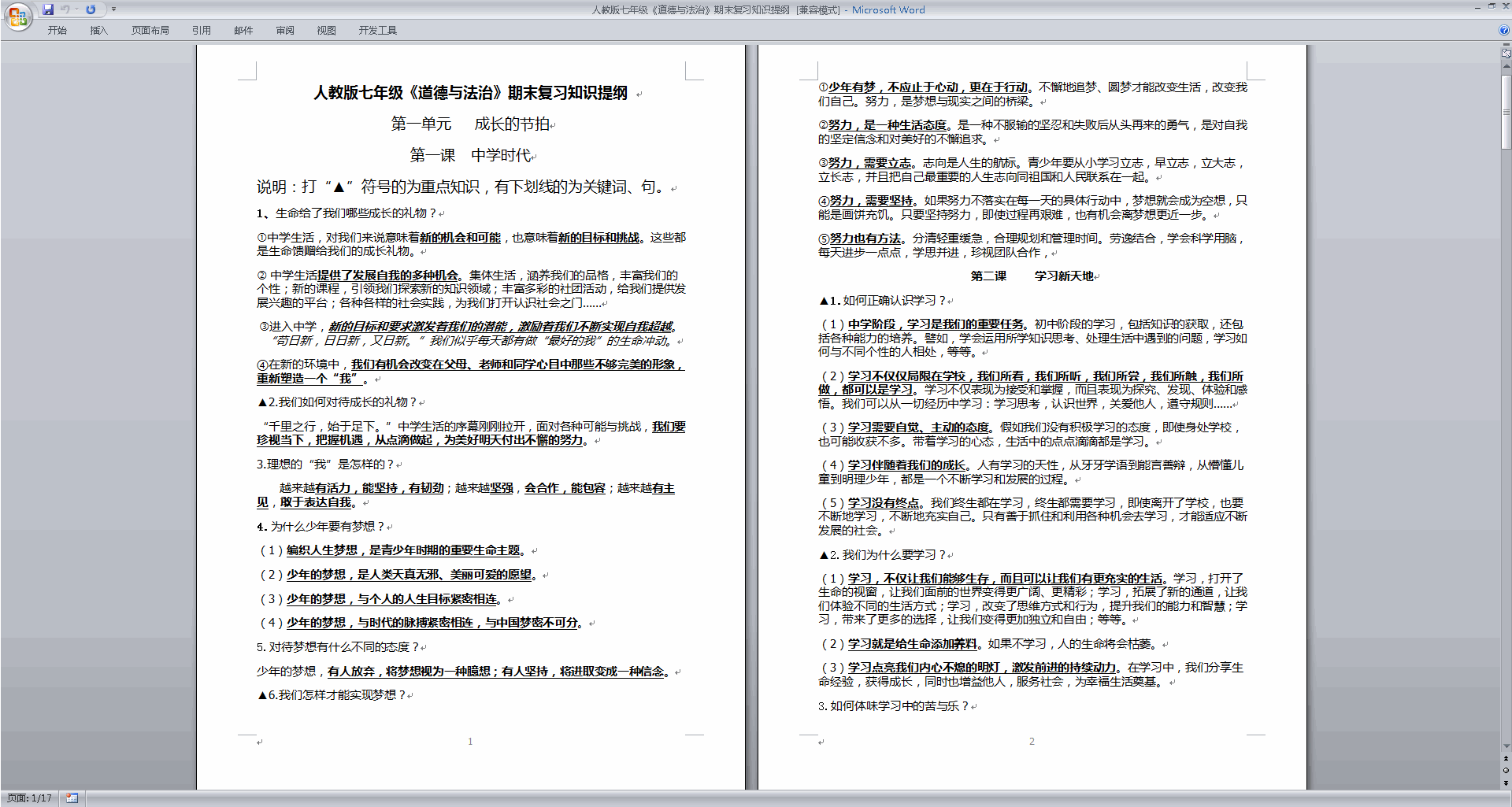Click the Undo arrow icon
This screenshot has height=807, width=1512.
tap(65, 9)
